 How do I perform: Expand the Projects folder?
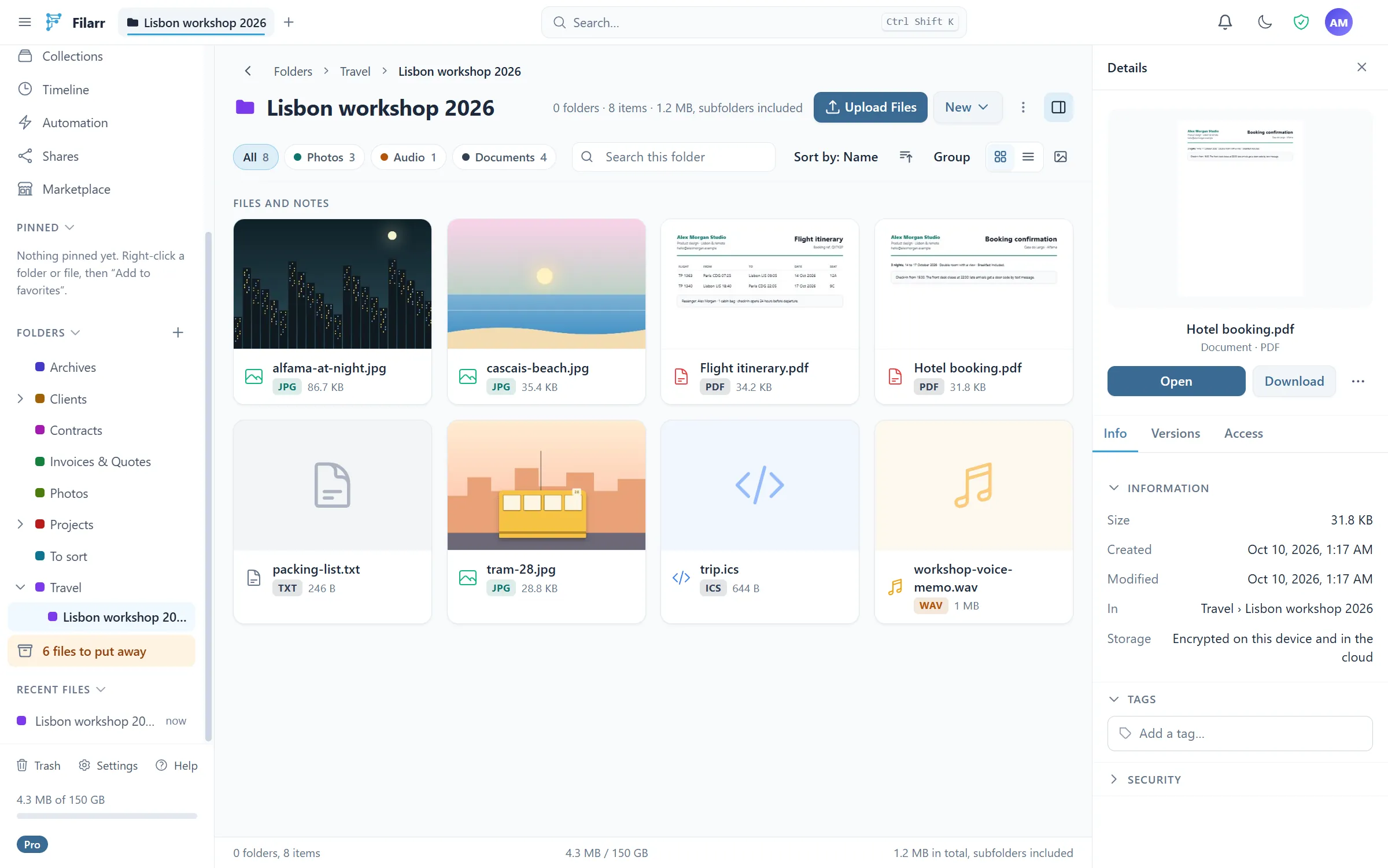click(21, 524)
